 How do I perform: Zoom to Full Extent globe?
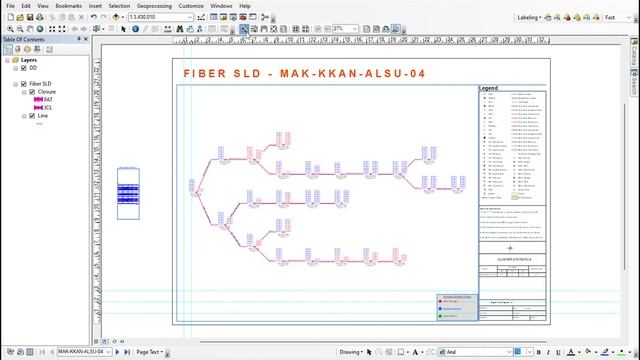point(40,29)
